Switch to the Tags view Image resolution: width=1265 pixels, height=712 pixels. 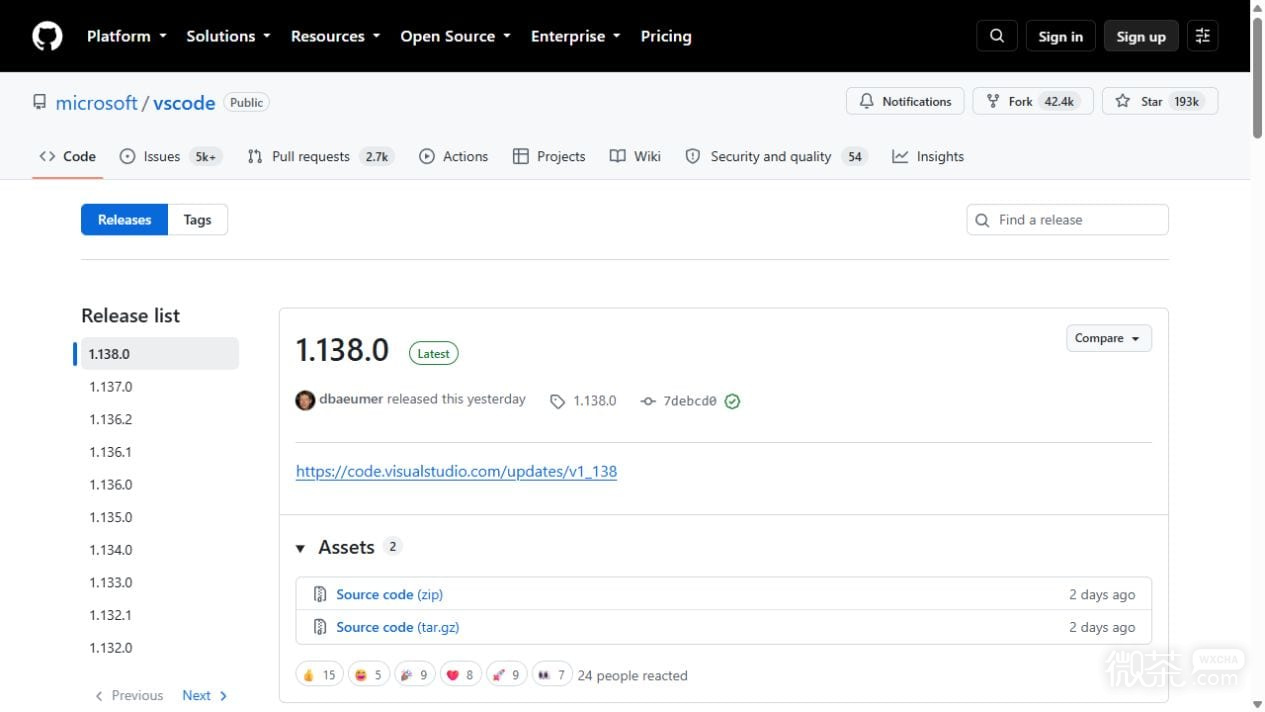click(197, 220)
